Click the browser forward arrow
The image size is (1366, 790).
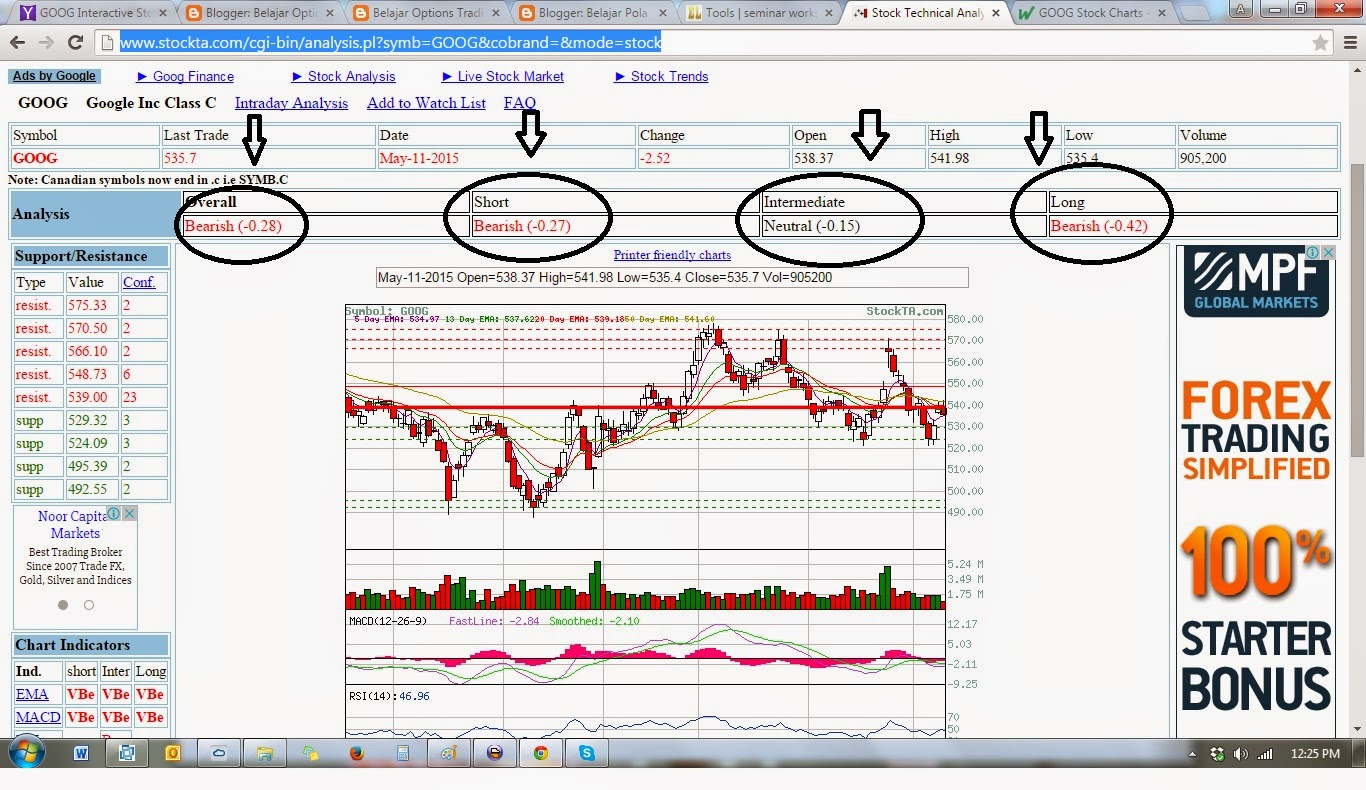(47, 44)
